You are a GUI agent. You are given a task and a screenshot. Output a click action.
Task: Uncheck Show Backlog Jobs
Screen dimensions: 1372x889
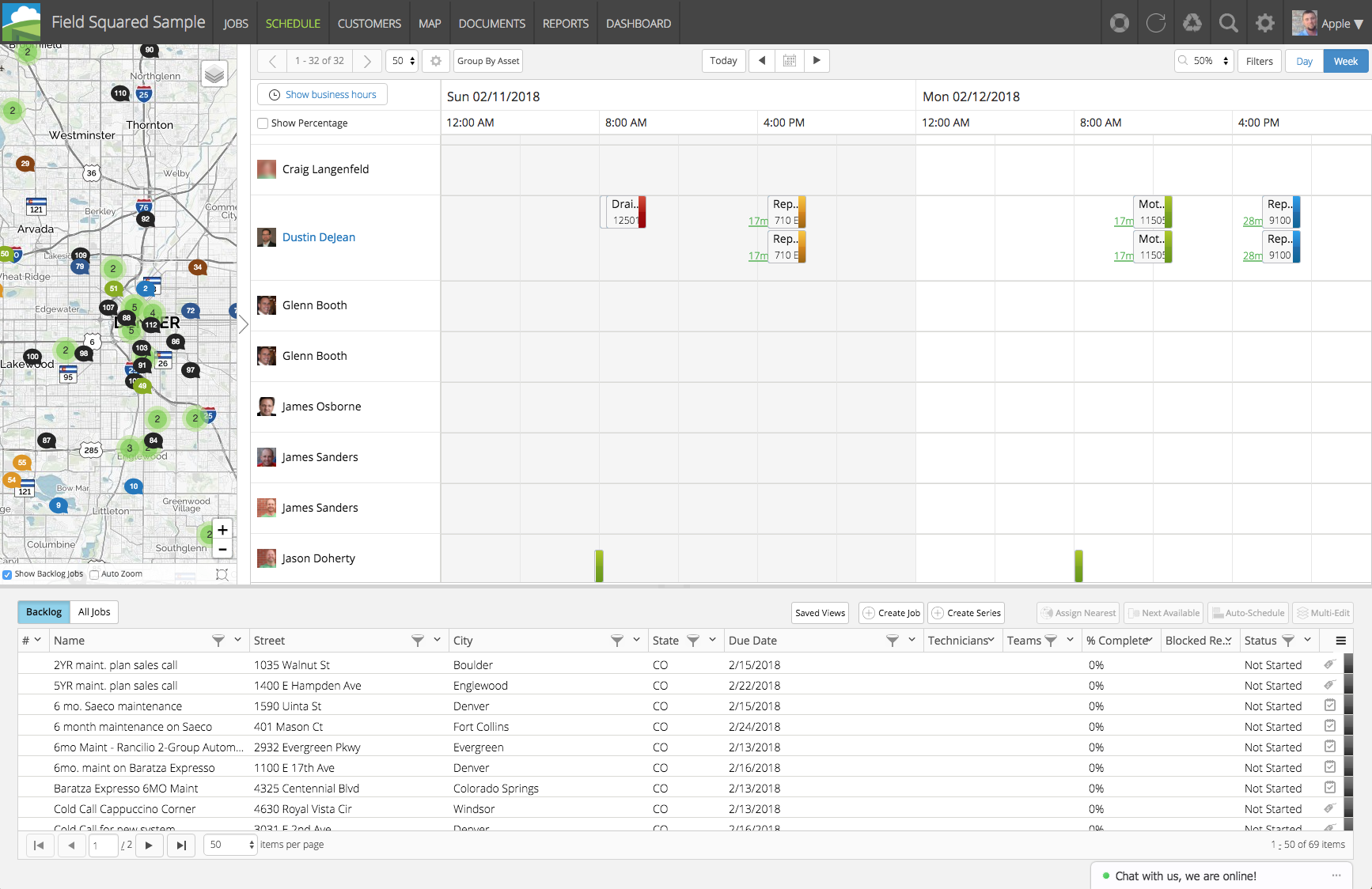pyautogui.click(x=7, y=575)
